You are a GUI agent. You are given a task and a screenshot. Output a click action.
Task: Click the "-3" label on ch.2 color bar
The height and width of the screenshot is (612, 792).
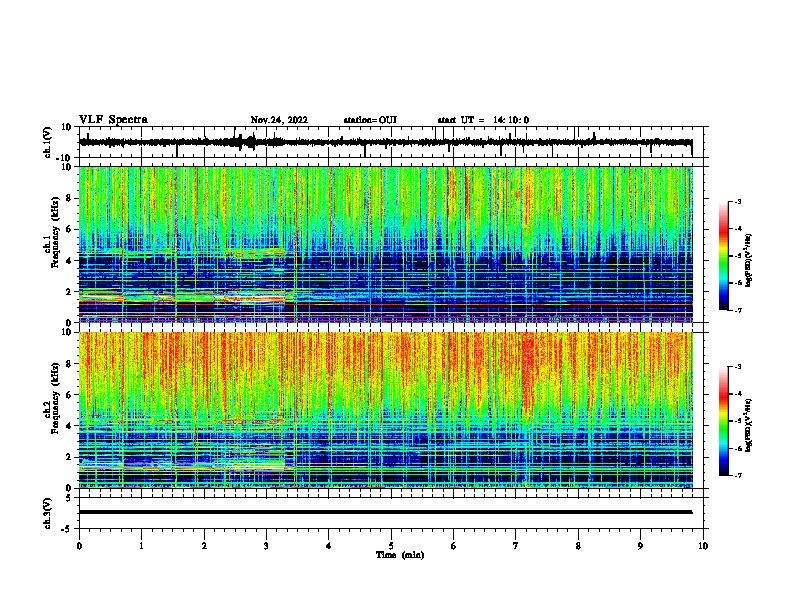coord(737,367)
